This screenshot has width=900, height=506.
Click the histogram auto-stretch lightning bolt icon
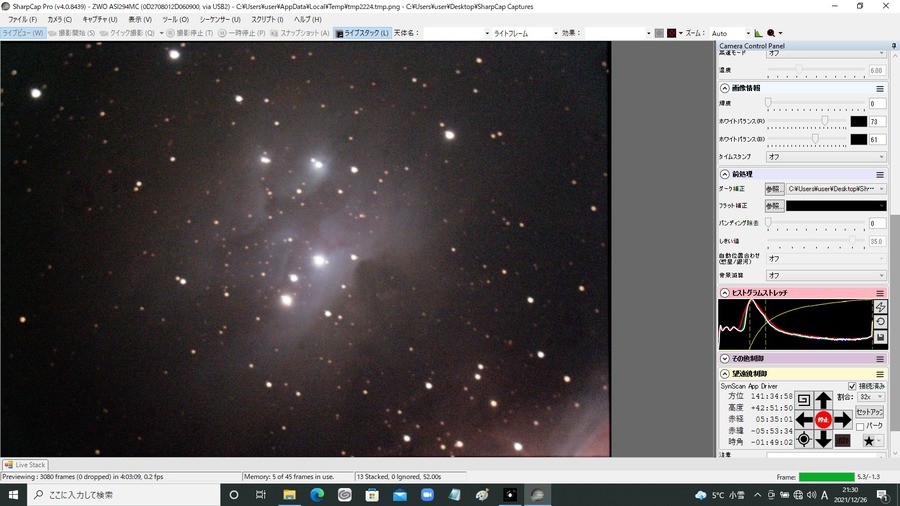(x=880, y=308)
